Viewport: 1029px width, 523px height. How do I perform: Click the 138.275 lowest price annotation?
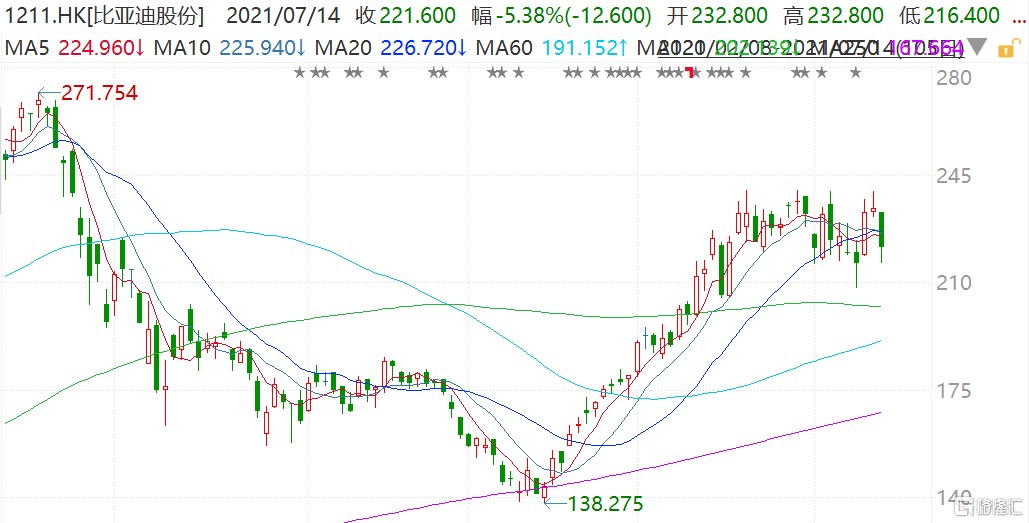pyautogui.click(x=605, y=504)
